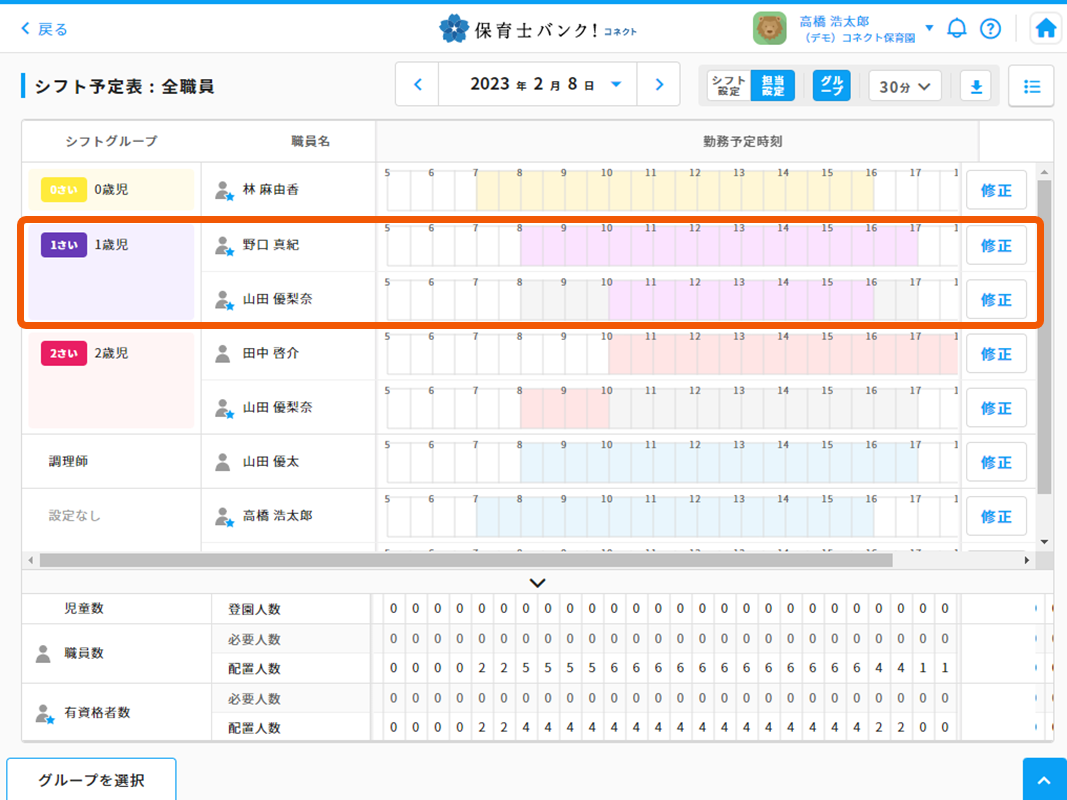Go to the home screen icon

tap(1046, 28)
